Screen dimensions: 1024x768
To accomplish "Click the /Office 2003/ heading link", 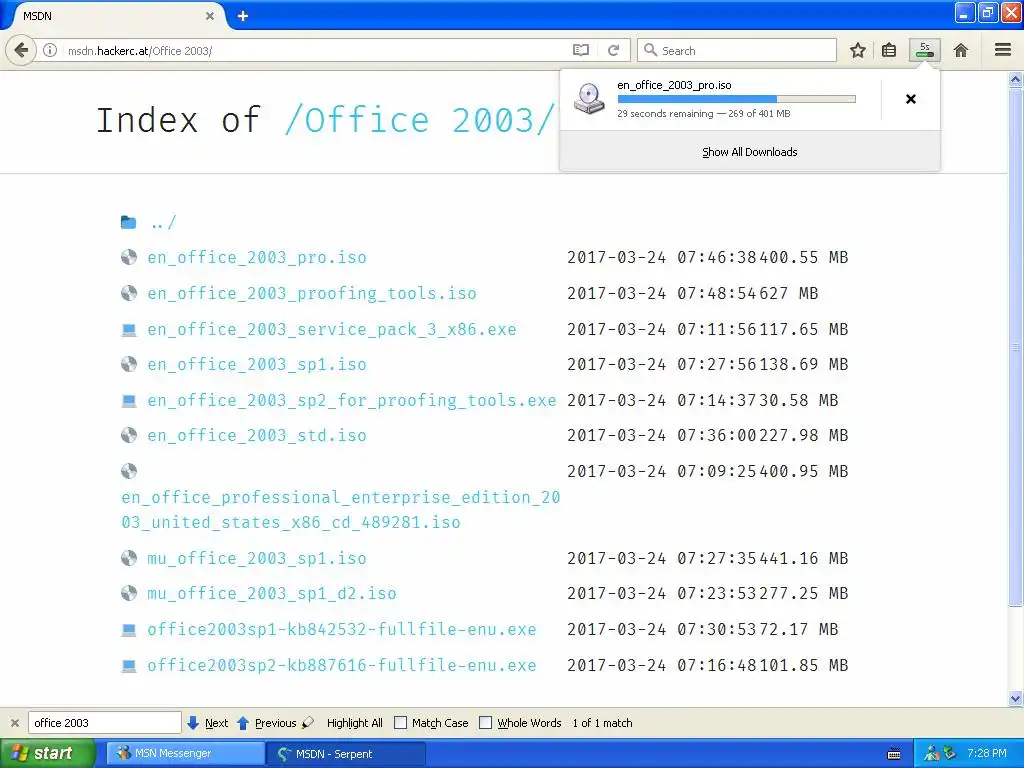I will click(x=419, y=120).
